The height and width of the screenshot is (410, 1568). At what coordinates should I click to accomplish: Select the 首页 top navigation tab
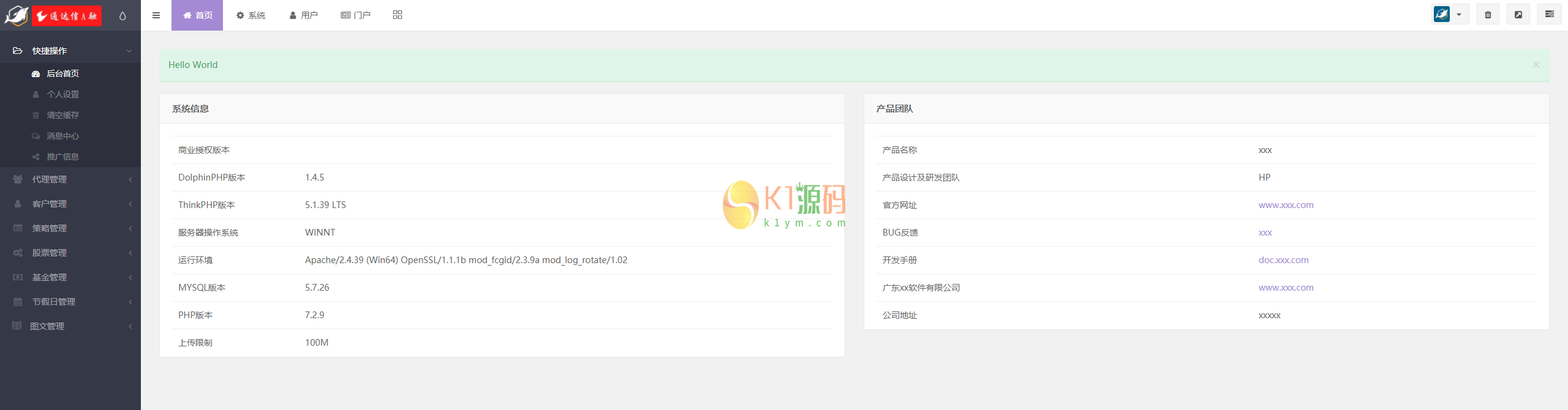(x=197, y=15)
